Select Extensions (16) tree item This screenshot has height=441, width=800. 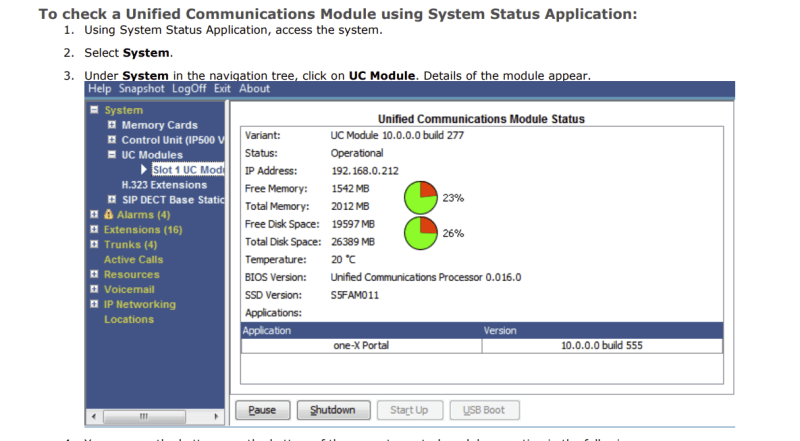click(143, 230)
